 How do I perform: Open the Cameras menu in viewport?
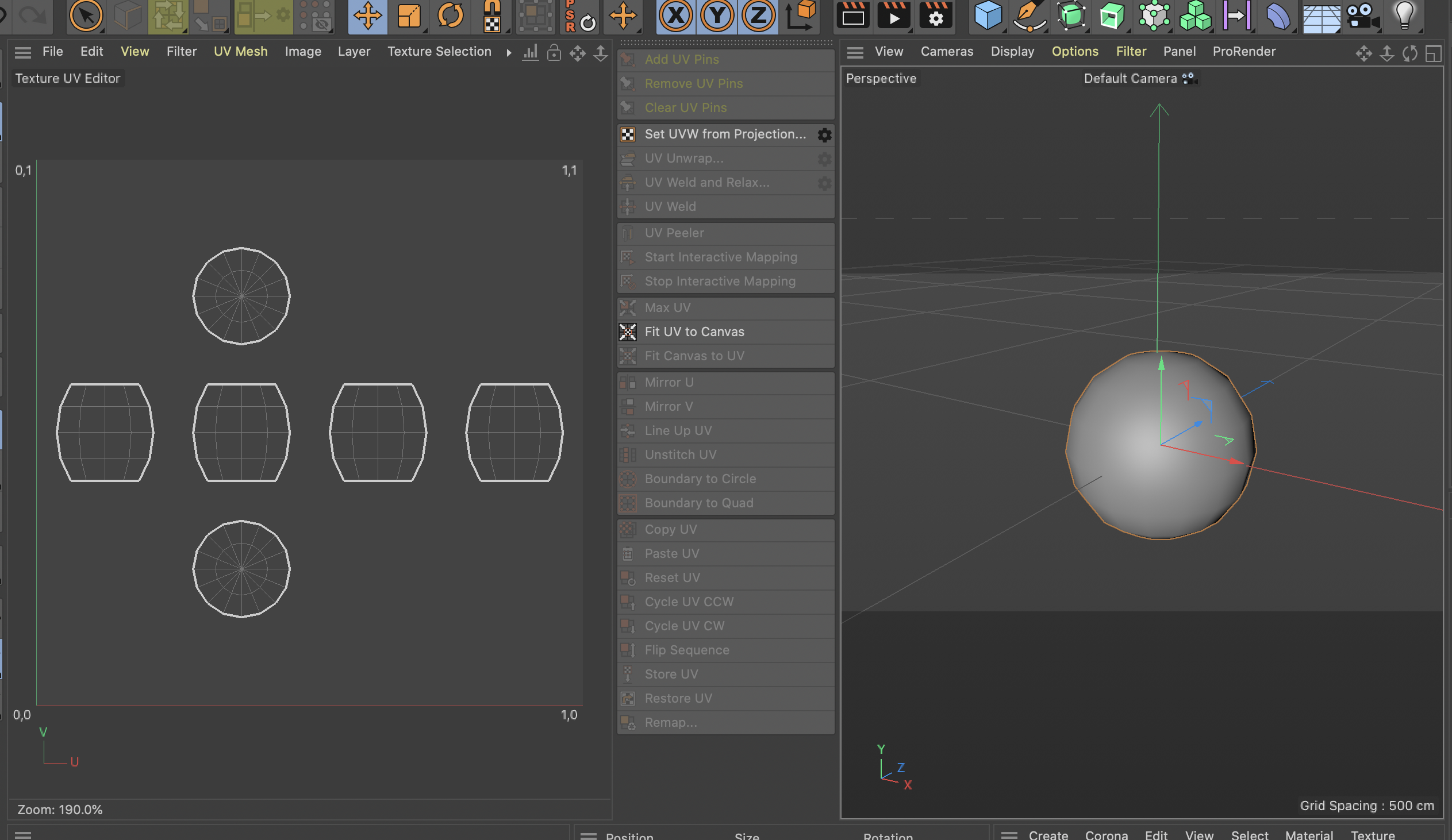click(946, 51)
